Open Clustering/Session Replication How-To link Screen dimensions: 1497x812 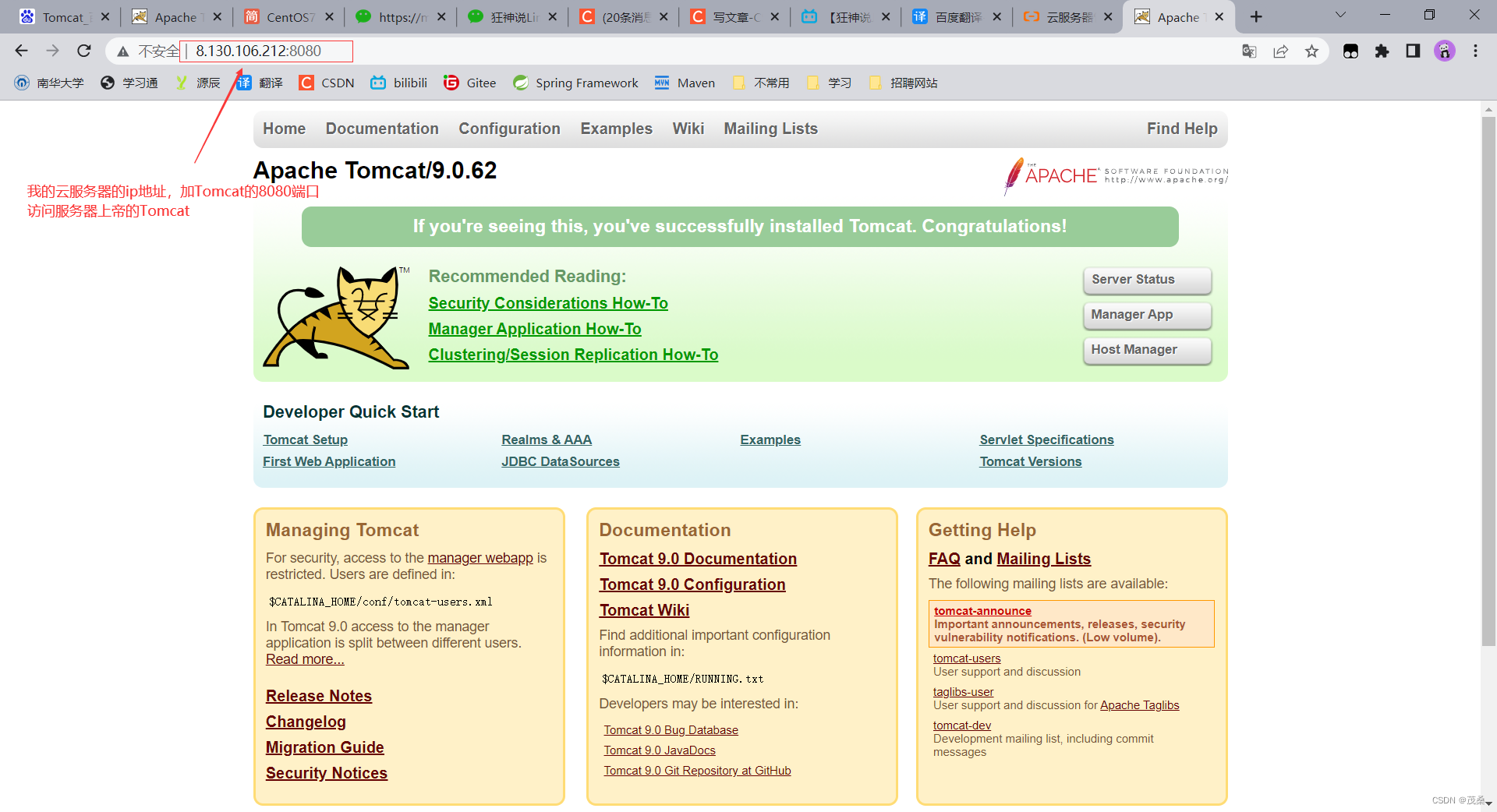click(573, 355)
